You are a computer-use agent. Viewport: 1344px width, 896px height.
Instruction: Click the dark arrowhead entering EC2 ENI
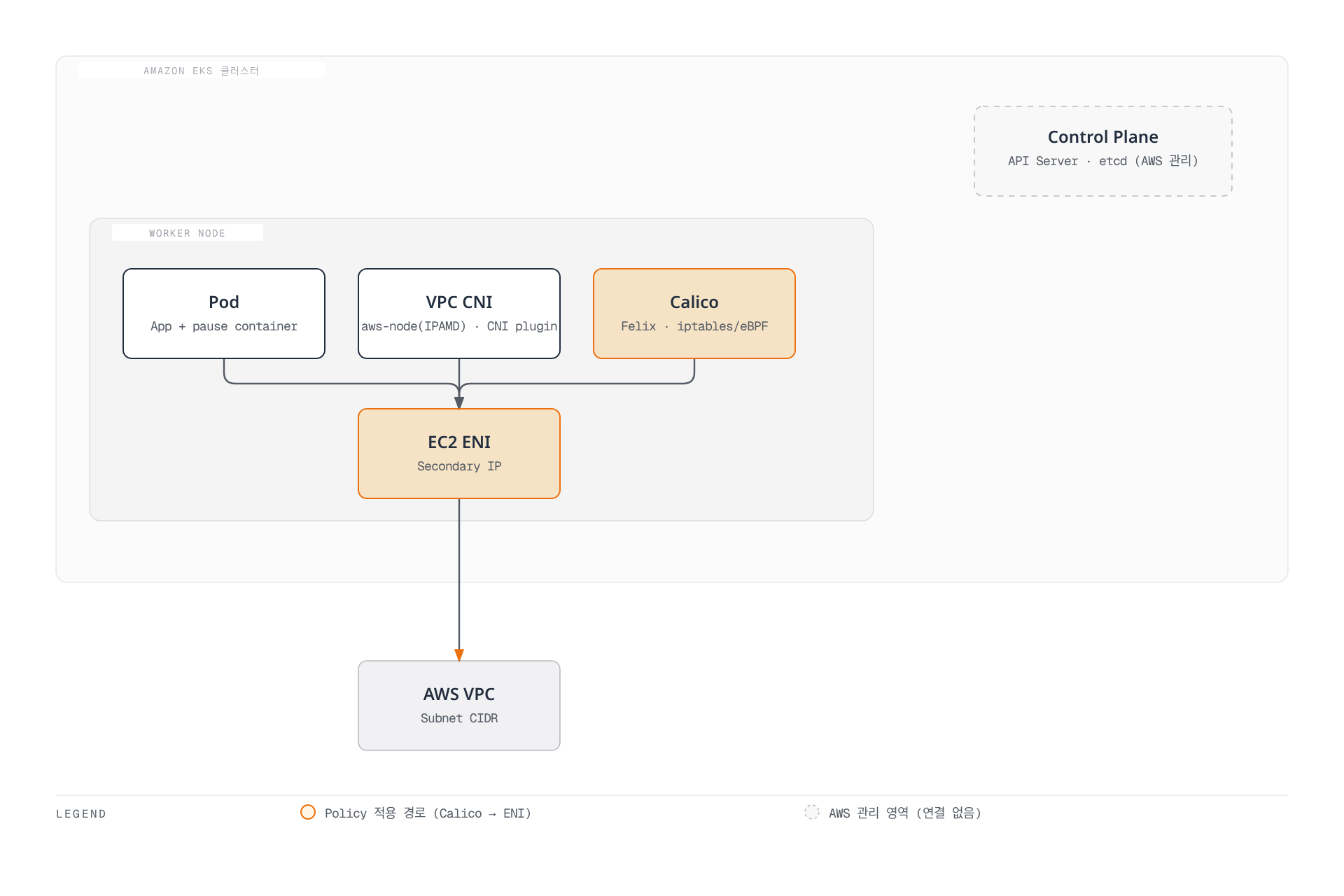pyautogui.click(x=459, y=403)
